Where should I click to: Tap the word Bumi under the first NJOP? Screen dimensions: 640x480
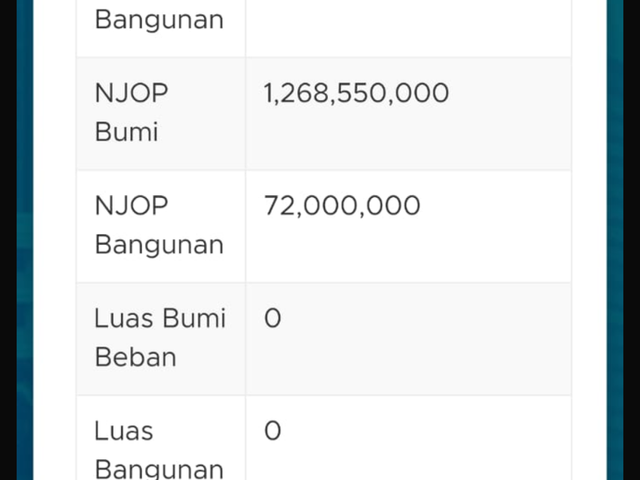click(x=127, y=132)
